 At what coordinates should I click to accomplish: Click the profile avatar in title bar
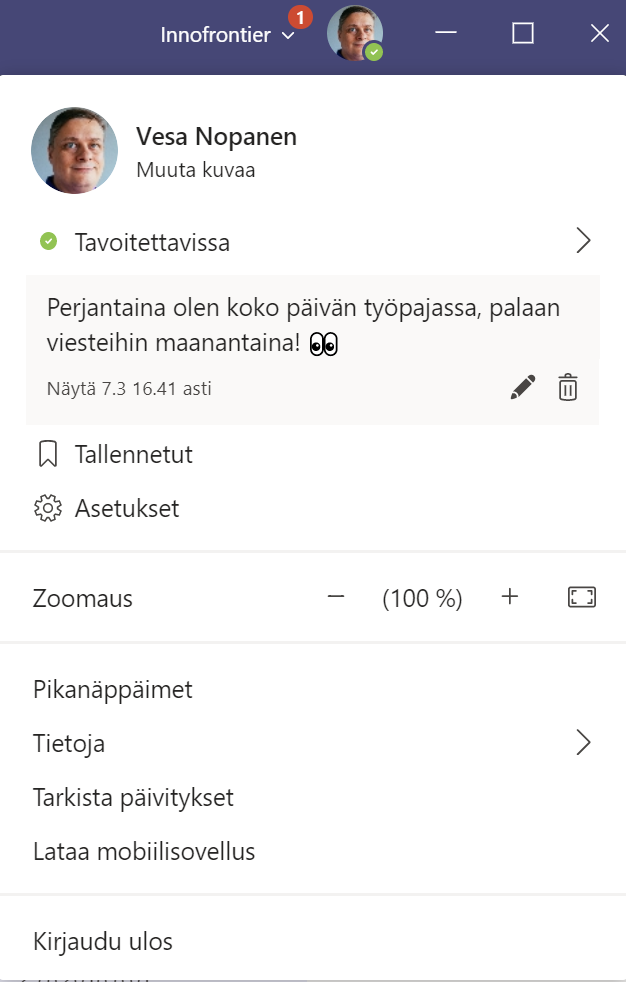(x=355, y=33)
